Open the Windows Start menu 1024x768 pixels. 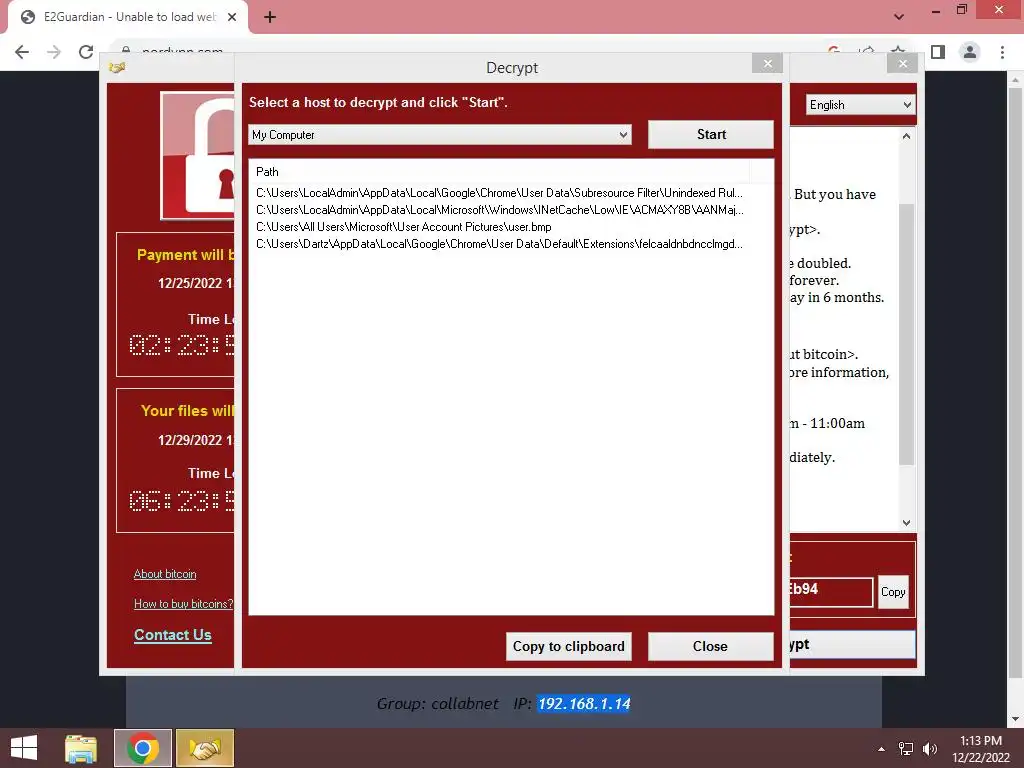point(24,748)
